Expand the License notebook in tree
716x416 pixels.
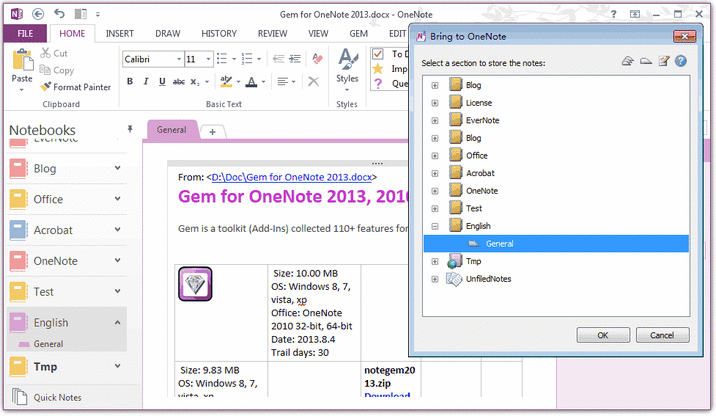[x=435, y=103]
